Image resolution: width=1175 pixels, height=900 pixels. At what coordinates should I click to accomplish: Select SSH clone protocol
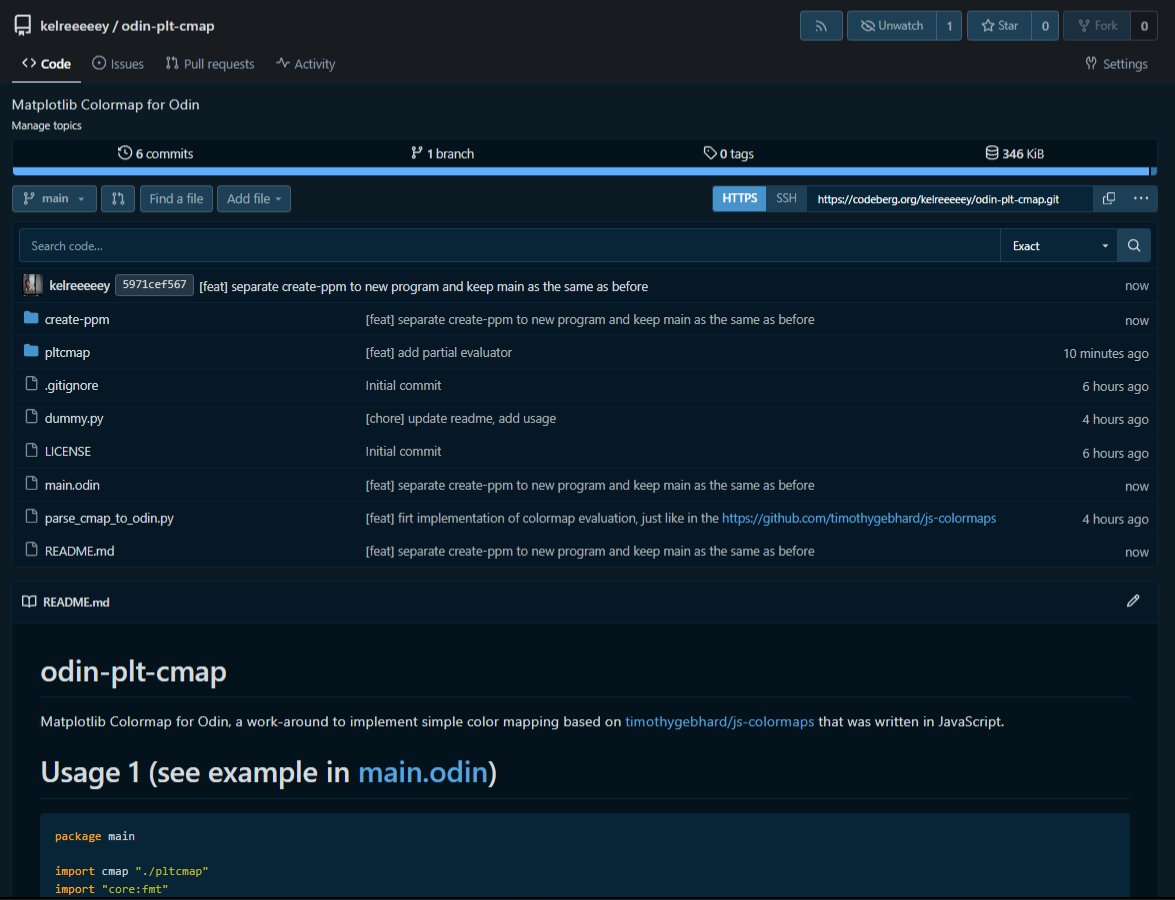coord(786,199)
